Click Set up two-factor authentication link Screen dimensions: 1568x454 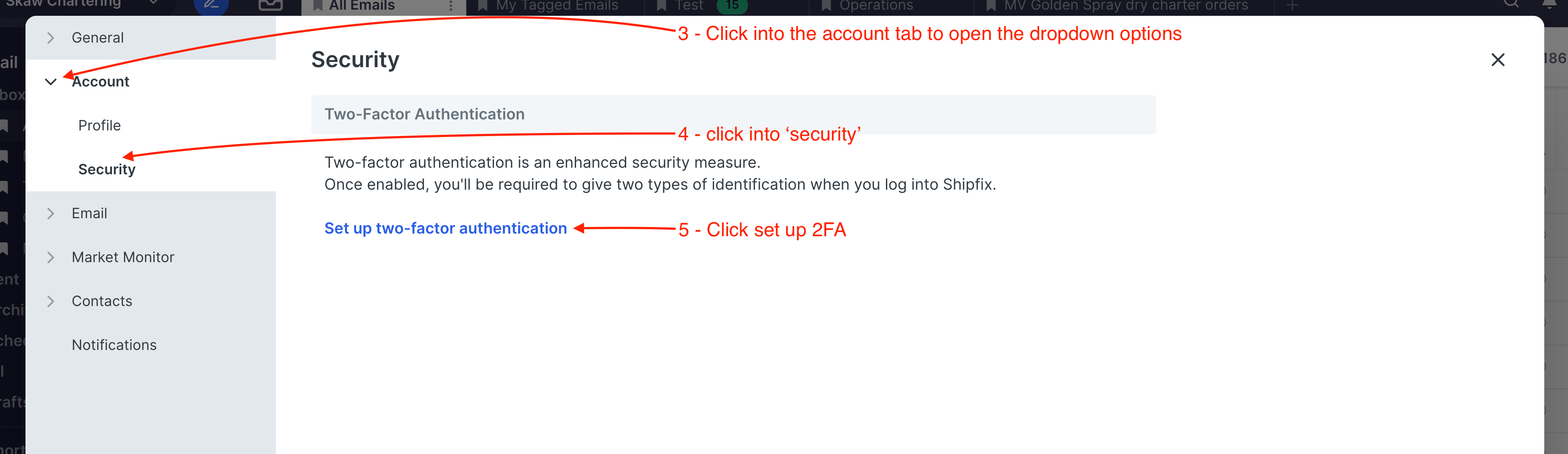(x=445, y=228)
